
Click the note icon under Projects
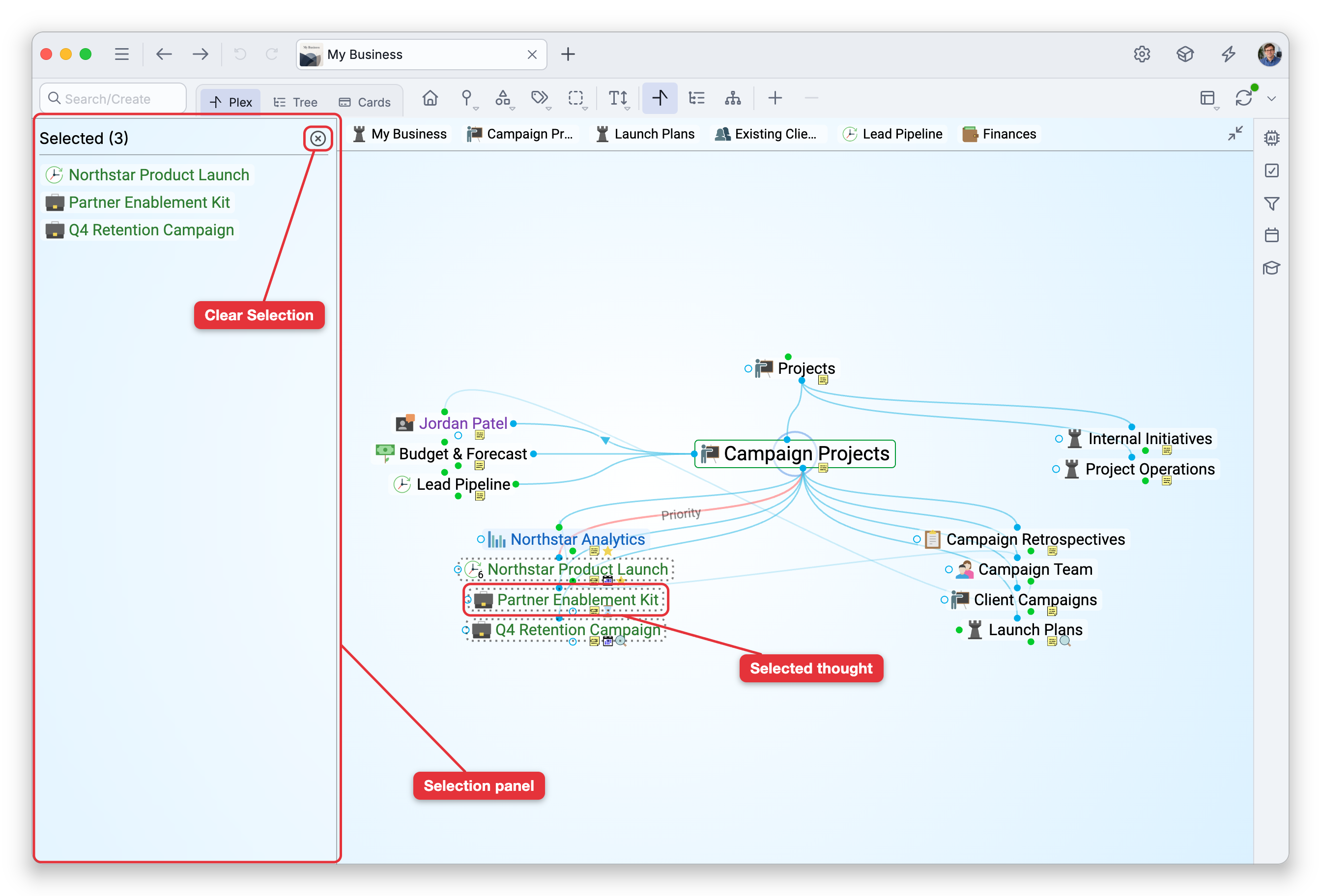click(x=823, y=381)
